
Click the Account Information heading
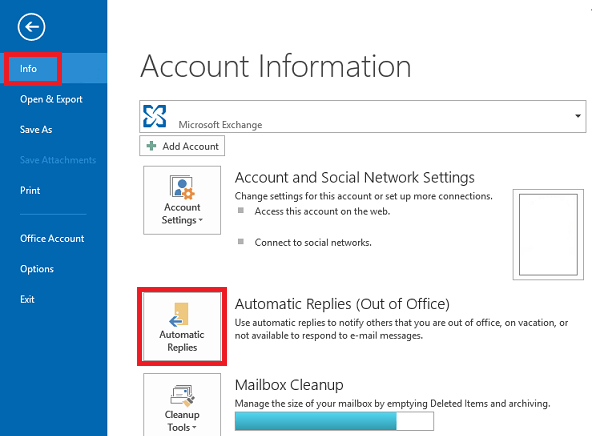point(276,66)
